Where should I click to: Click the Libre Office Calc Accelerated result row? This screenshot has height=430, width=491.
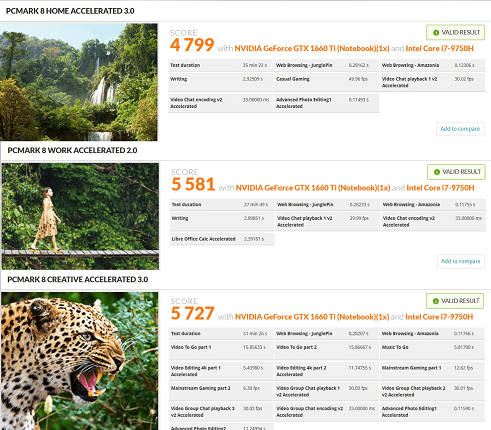point(222,239)
